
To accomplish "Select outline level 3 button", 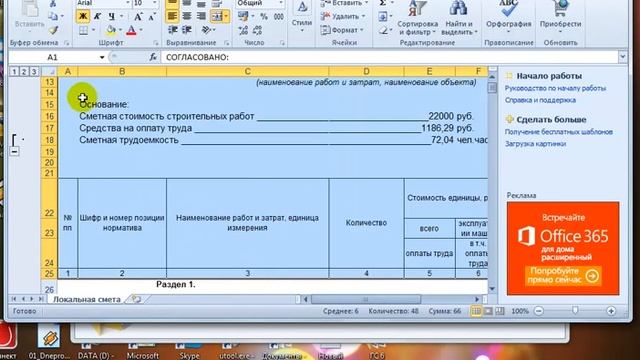I will 34,72.
